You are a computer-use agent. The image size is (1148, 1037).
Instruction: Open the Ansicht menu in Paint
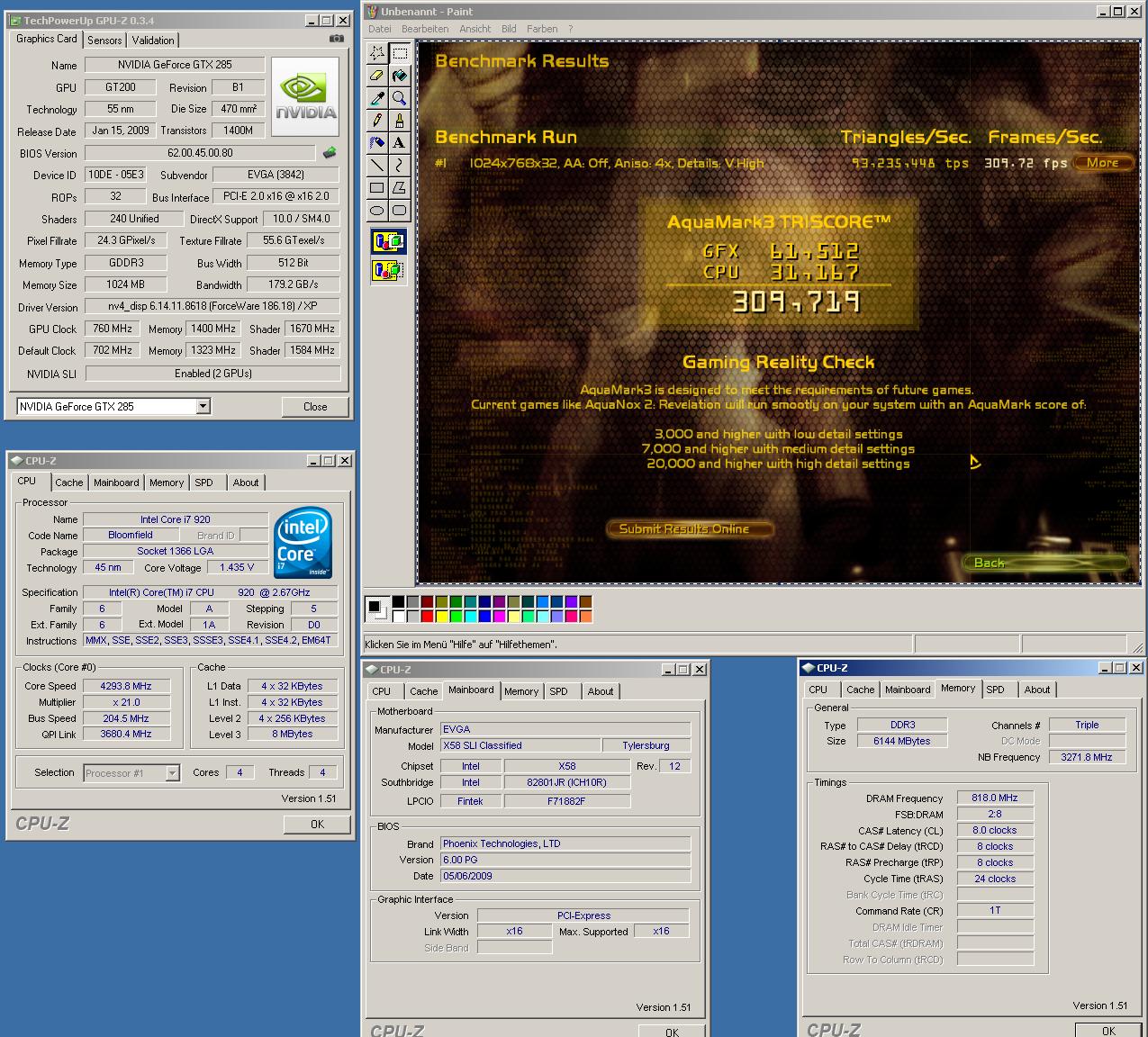pyautogui.click(x=475, y=29)
